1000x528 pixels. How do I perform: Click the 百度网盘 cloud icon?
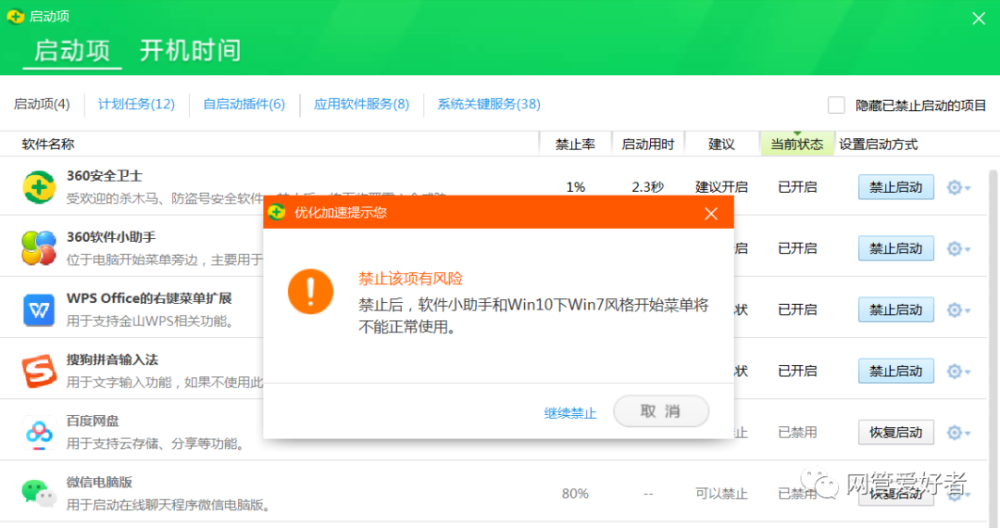pos(39,432)
